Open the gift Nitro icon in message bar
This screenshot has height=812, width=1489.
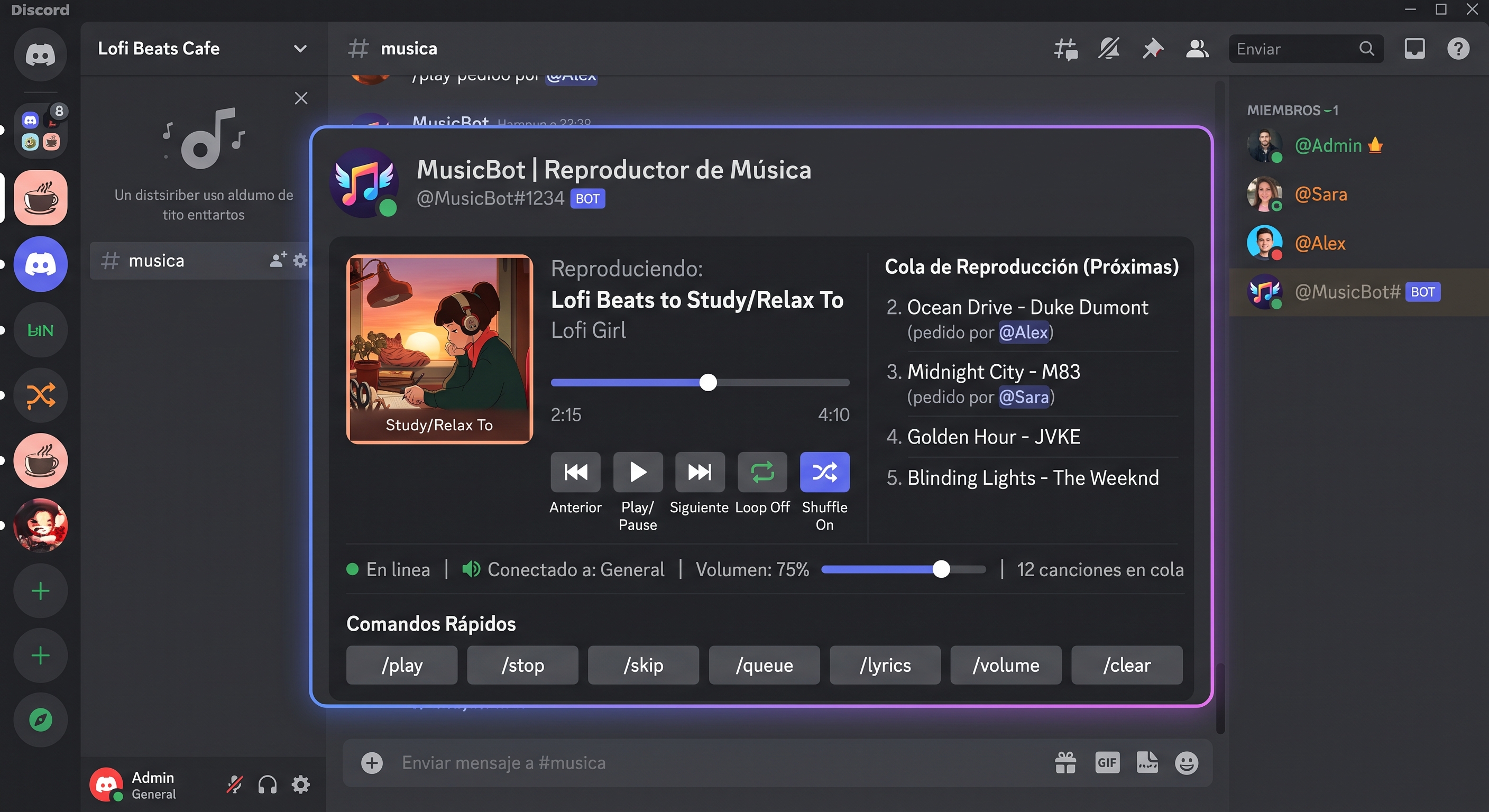[x=1065, y=763]
